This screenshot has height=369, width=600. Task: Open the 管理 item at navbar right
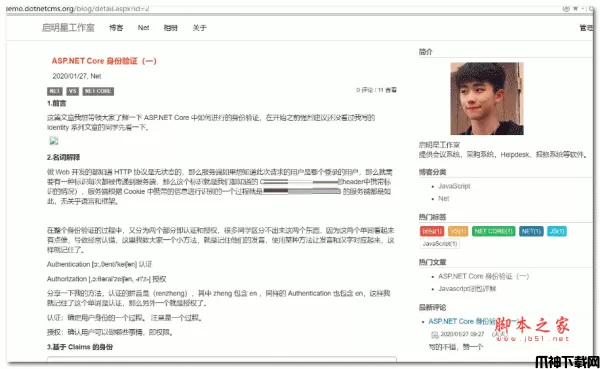(586, 28)
